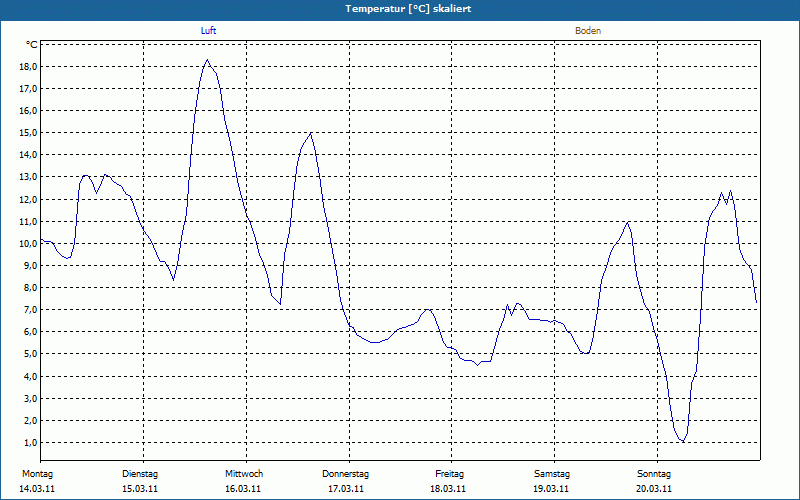Click the date 15.03.11
800x500 pixels.
(x=140, y=489)
